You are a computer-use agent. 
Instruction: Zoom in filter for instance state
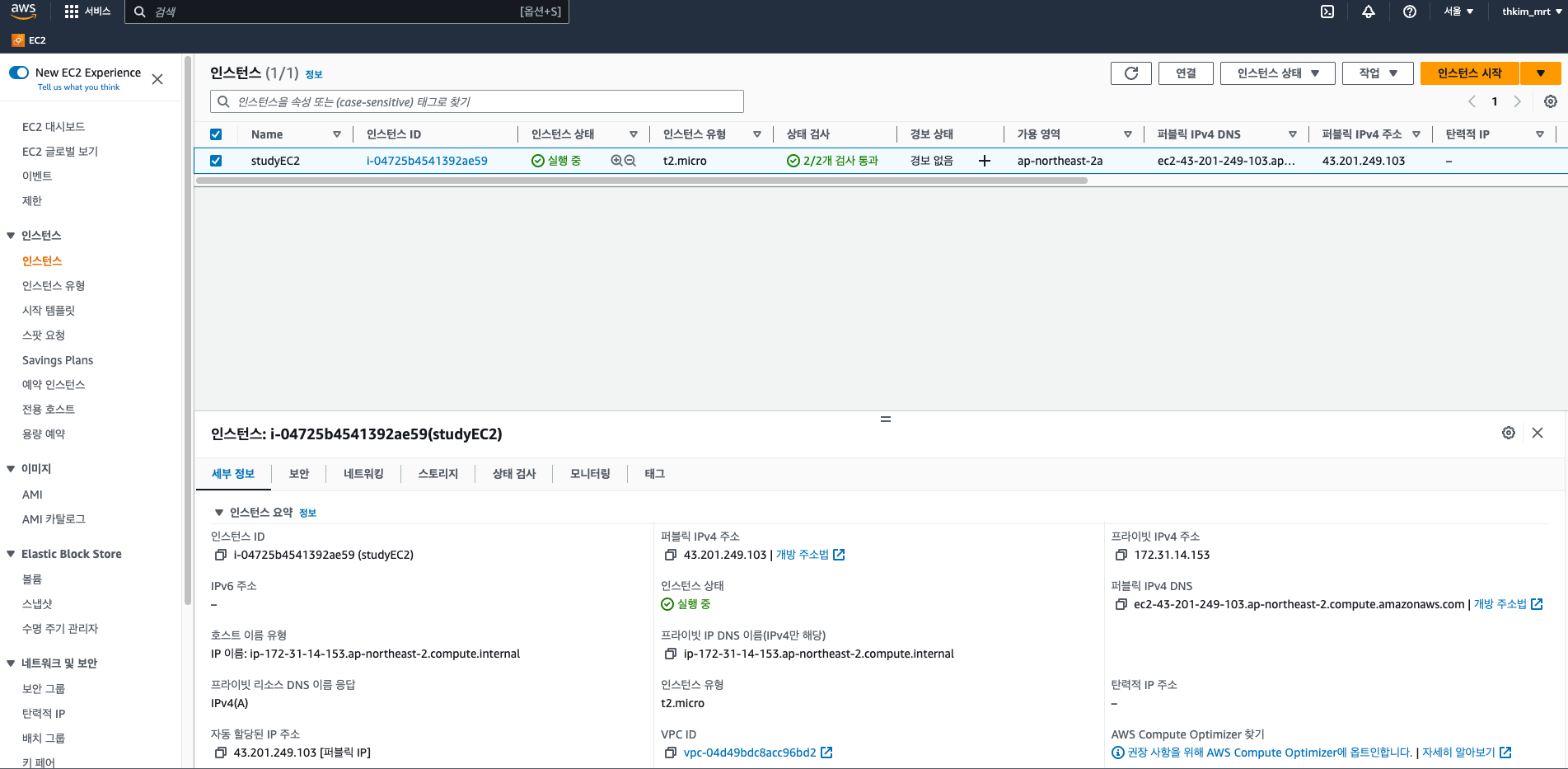tap(616, 161)
